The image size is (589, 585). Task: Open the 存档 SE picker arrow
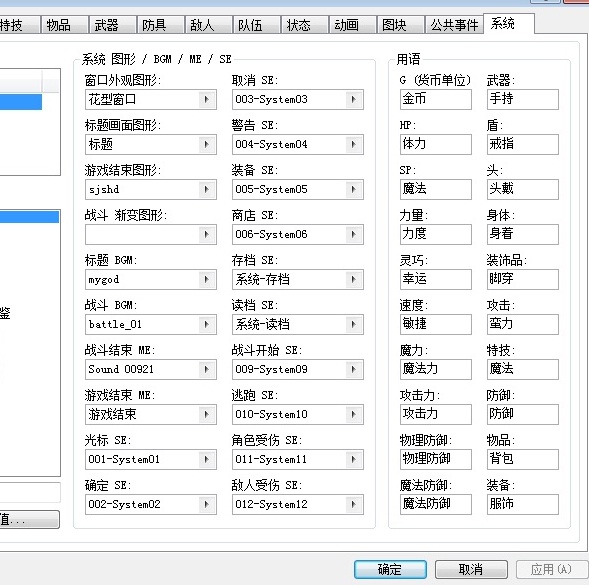pyautogui.click(x=353, y=280)
